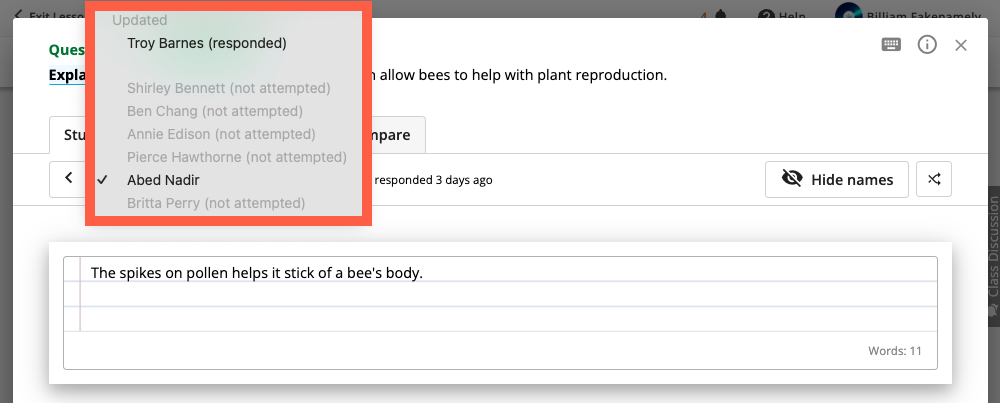Click the user profile avatar
Viewport: 1000px width, 403px height.
[848, 15]
